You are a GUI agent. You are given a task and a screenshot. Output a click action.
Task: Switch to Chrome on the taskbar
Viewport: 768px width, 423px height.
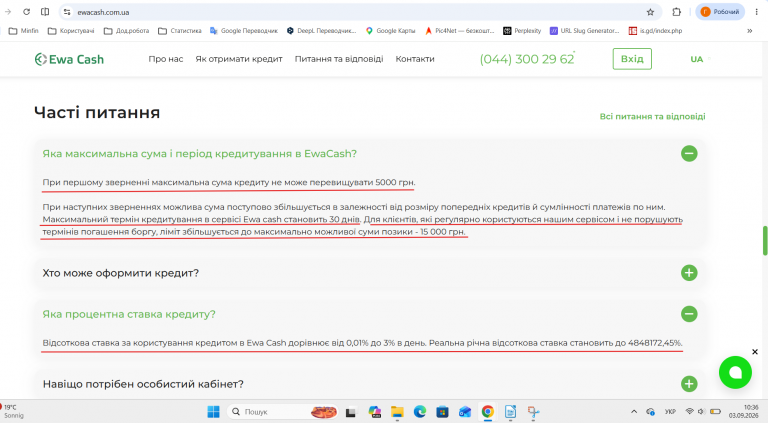[487, 412]
